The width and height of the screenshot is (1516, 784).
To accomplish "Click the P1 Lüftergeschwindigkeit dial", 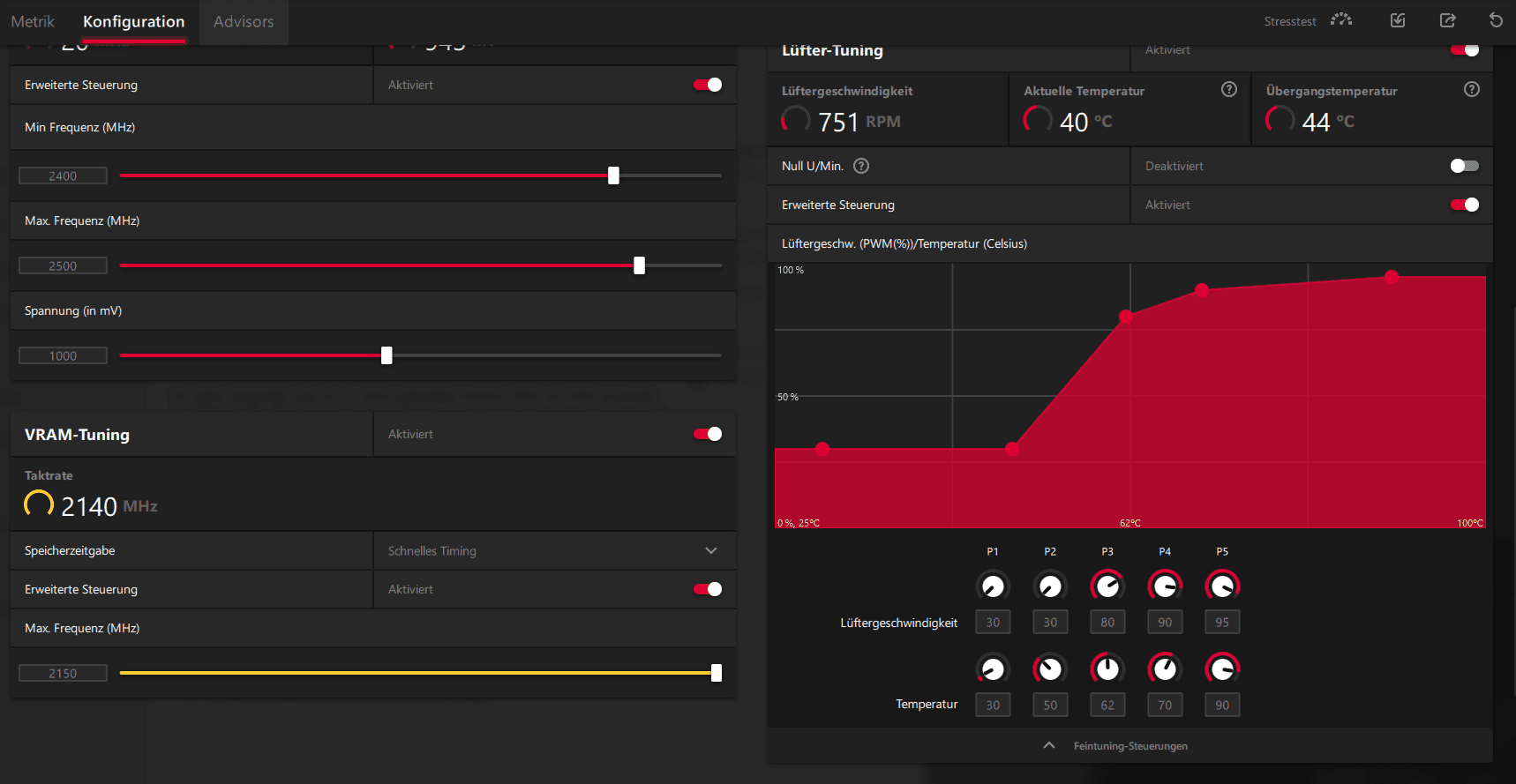I will point(993,586).
